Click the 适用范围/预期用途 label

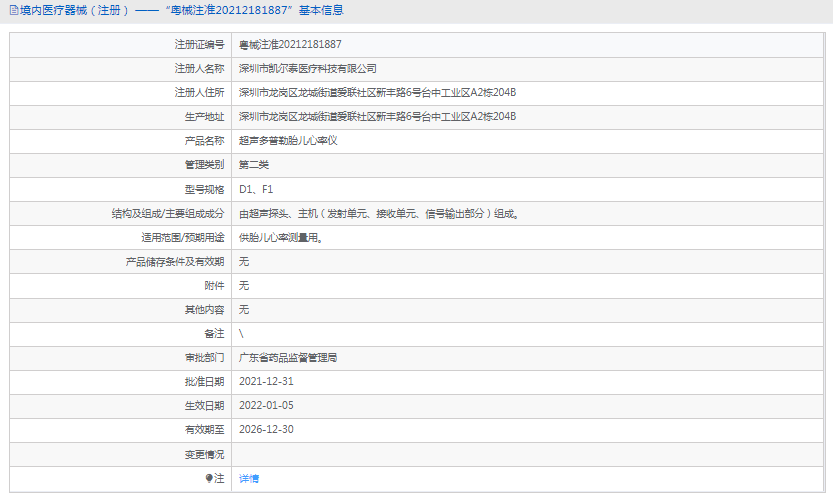pos(183,238)
